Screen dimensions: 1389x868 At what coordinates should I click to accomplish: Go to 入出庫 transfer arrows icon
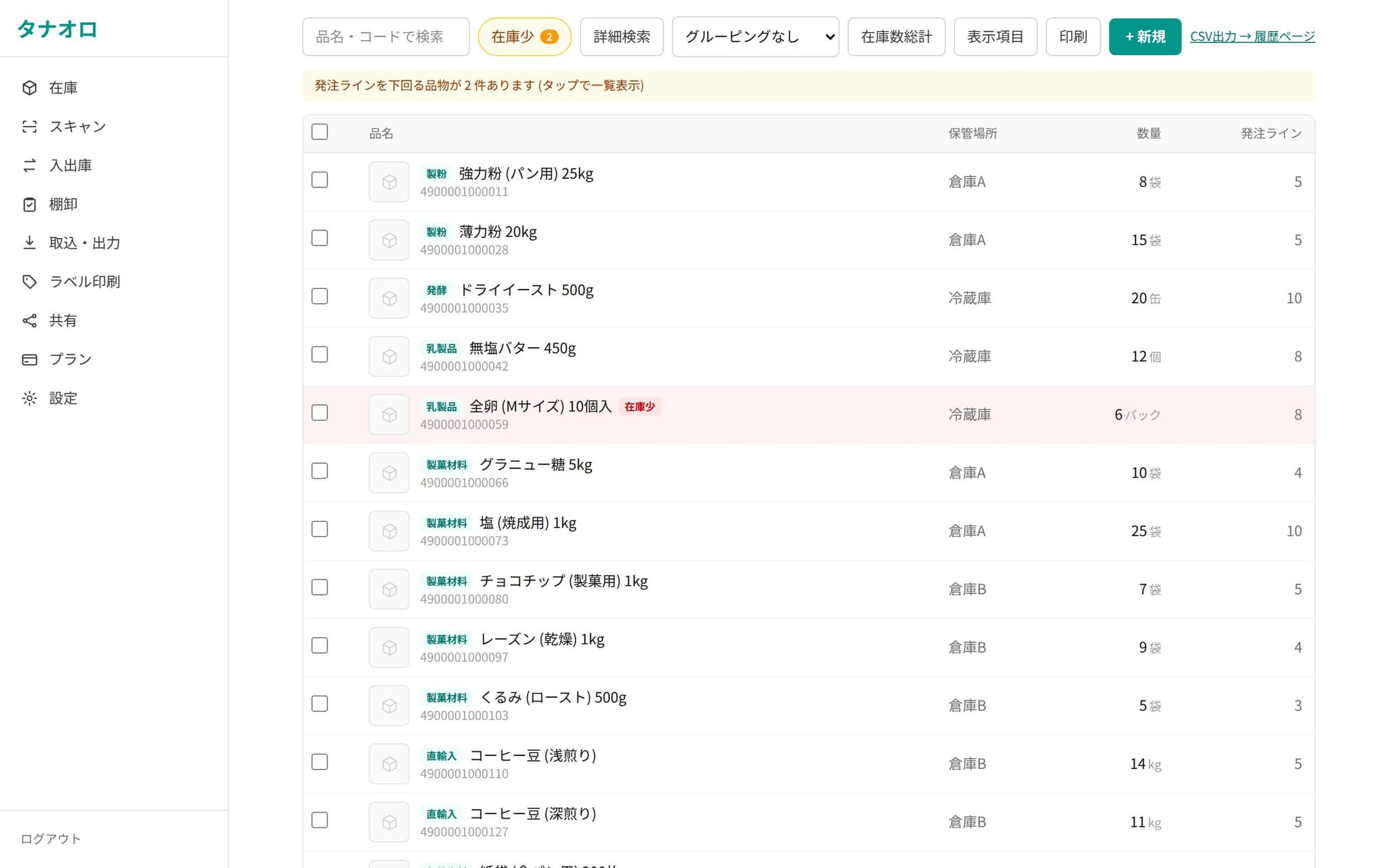tap(29, 165)
